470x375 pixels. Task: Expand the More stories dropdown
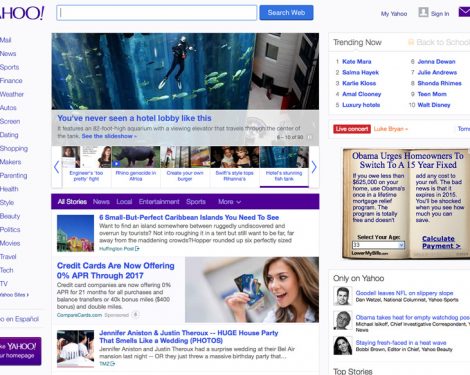coord(230,202)
